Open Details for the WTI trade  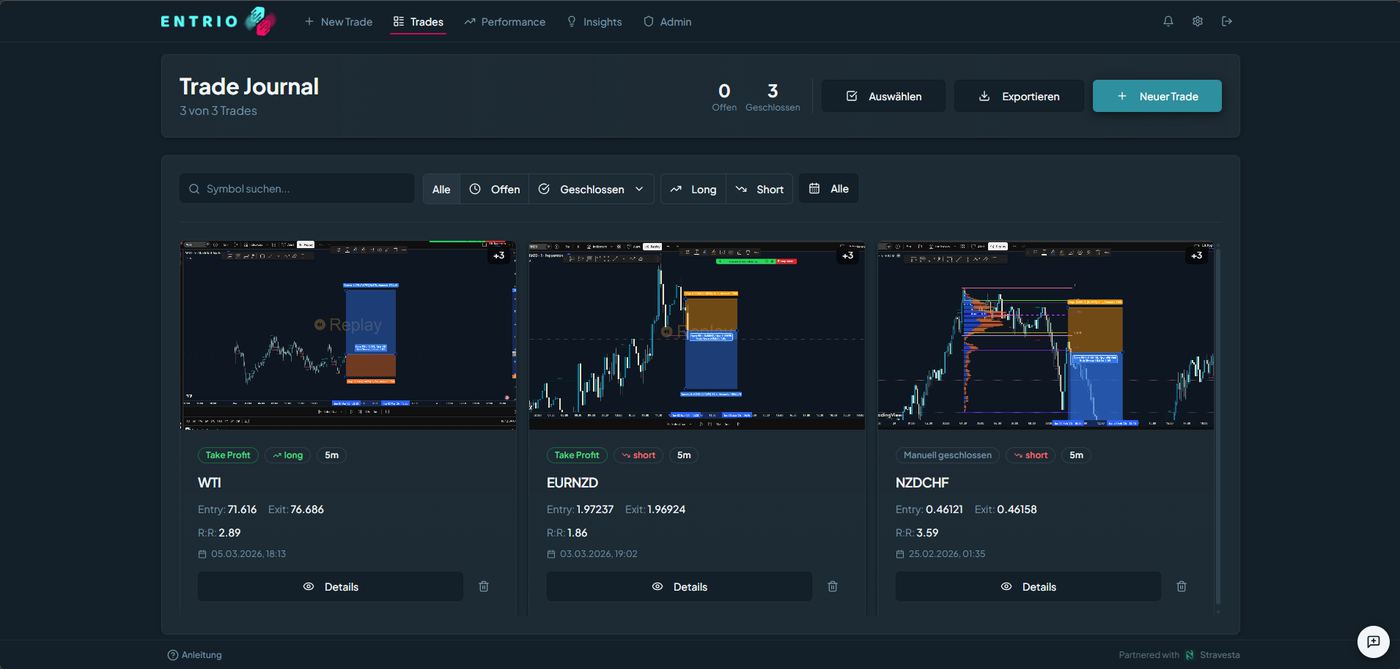pyautogui.click(x=330, y=586)
